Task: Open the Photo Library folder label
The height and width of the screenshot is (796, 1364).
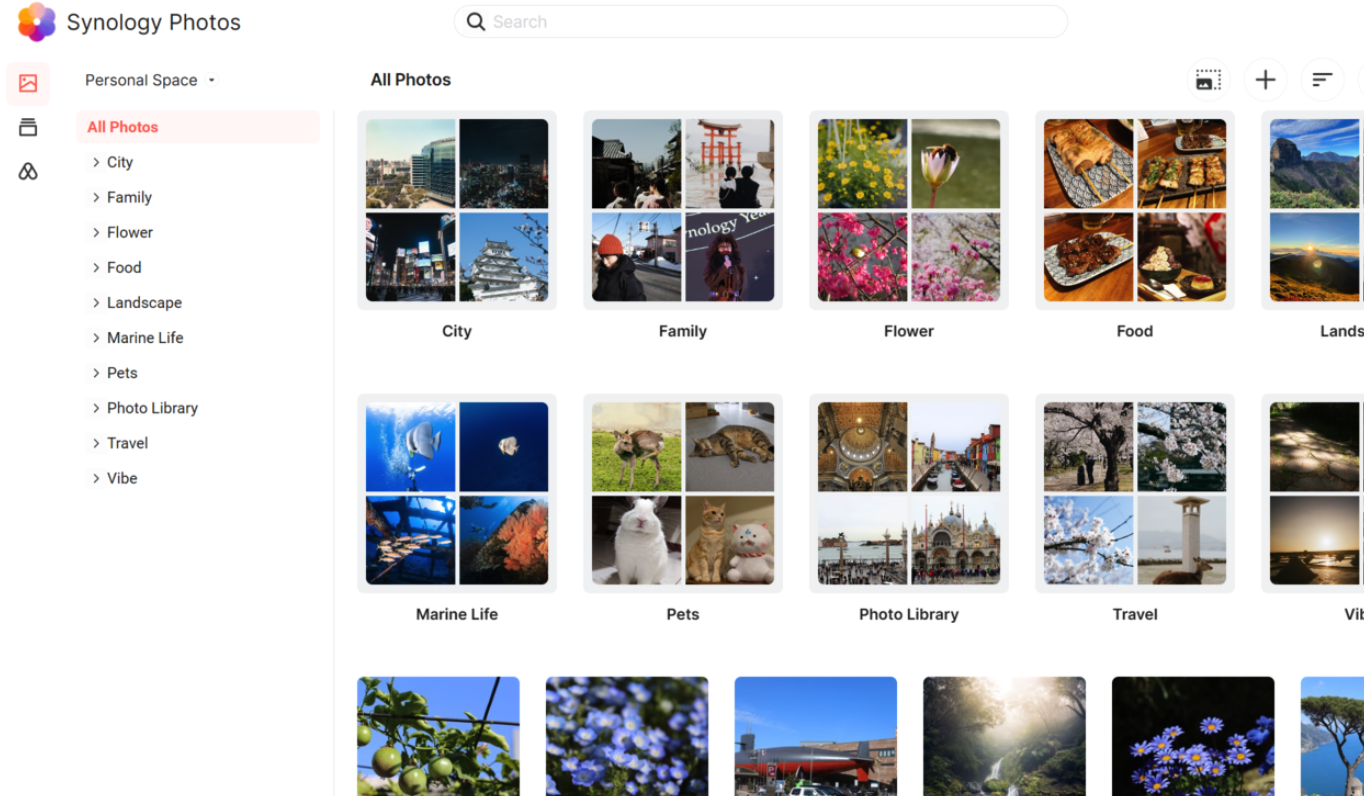Action: [x=908, y=614]
